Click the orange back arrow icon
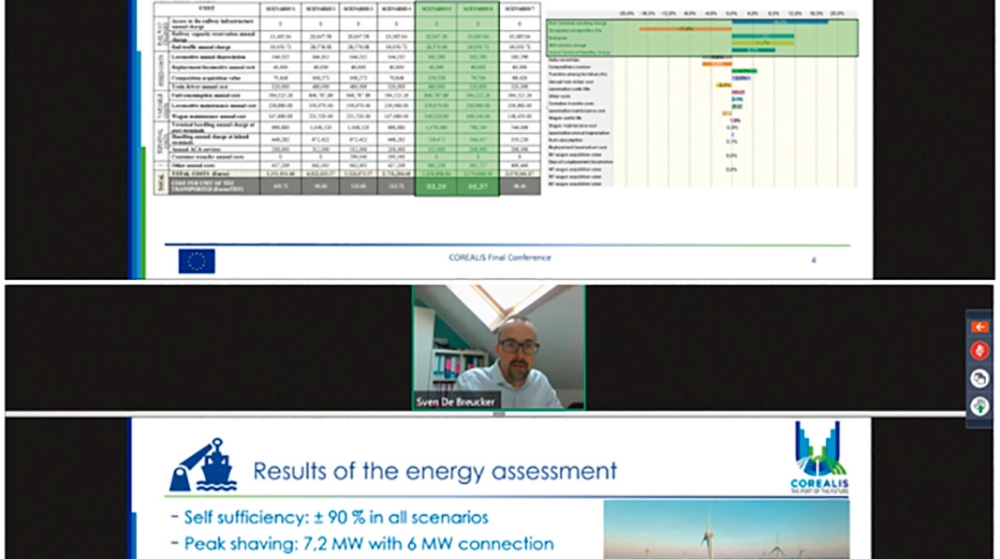This screenshot has height=559, width=1000. coord(979,326)
